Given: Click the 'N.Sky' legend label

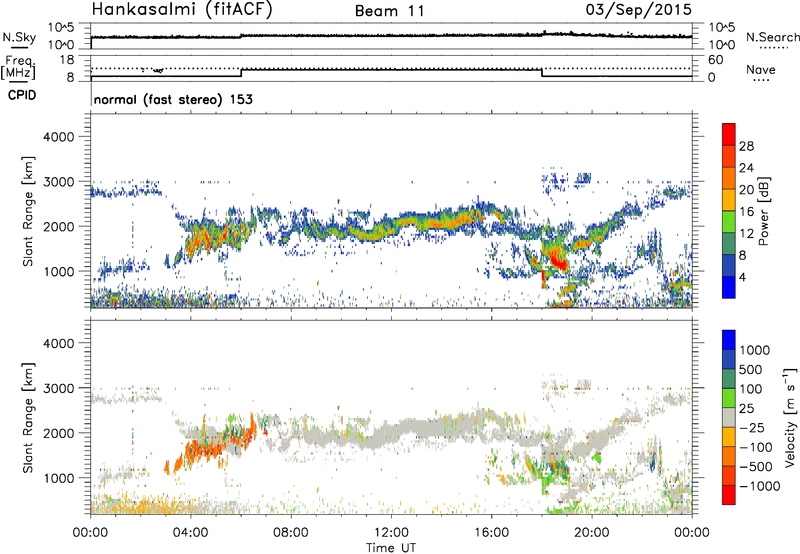Looking at the screenshot, I should (x=19, y=37).
